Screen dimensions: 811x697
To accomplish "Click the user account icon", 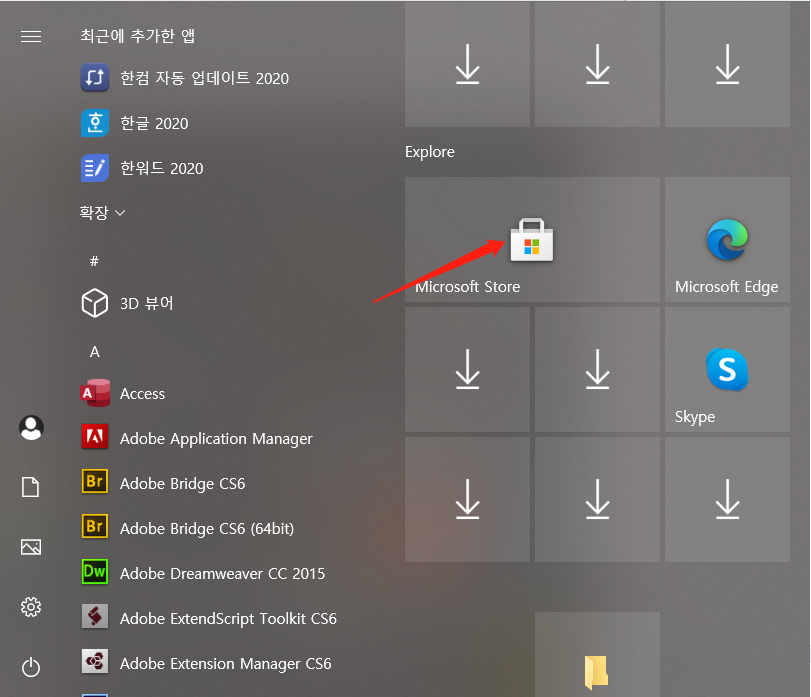I will (x=30, y=427).
